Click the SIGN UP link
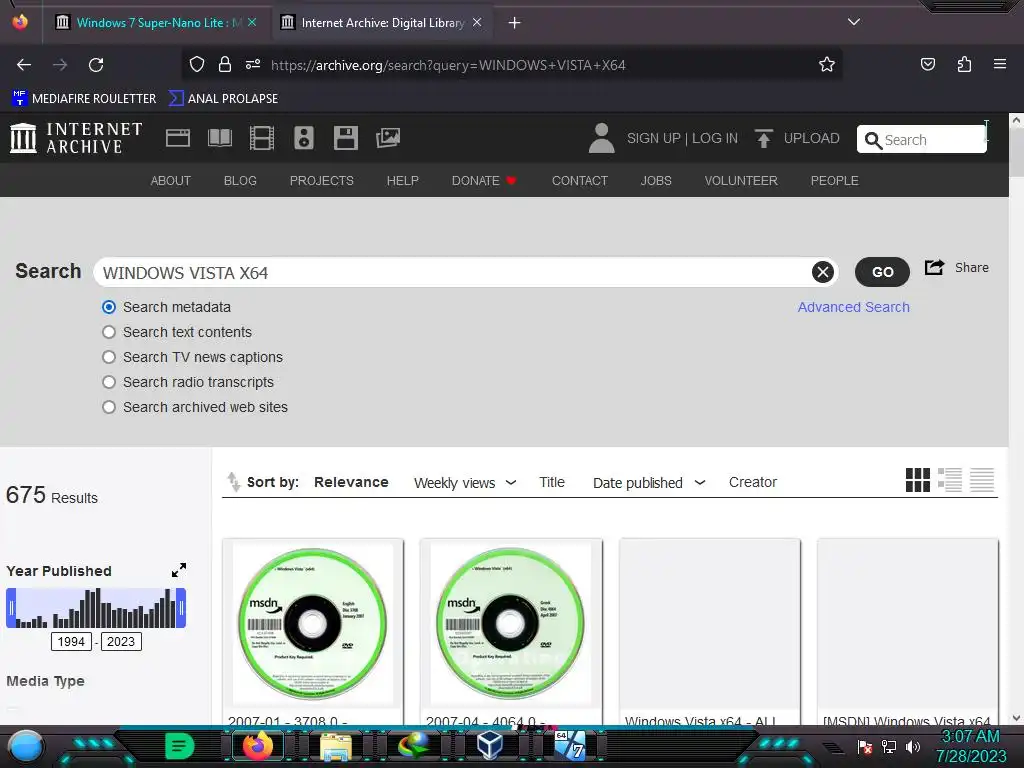The height and width of the screenshot is (768, 1024). [x=653, y=138]
